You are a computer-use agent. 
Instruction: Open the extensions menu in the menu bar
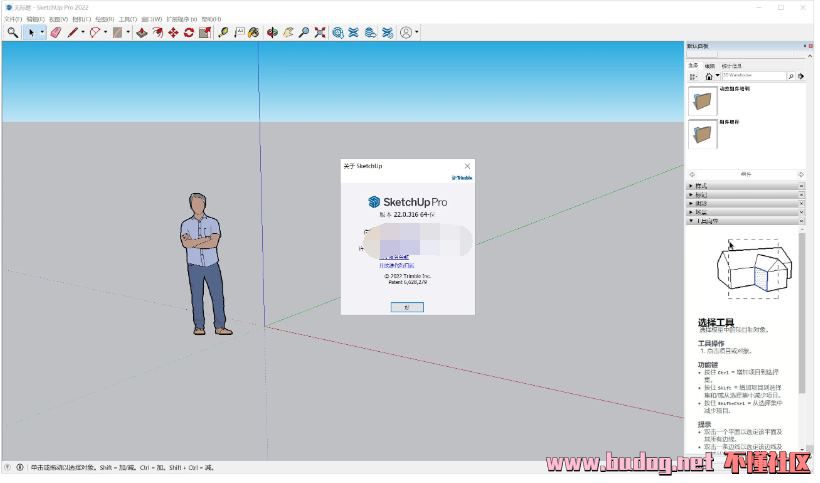click(181, 19)
